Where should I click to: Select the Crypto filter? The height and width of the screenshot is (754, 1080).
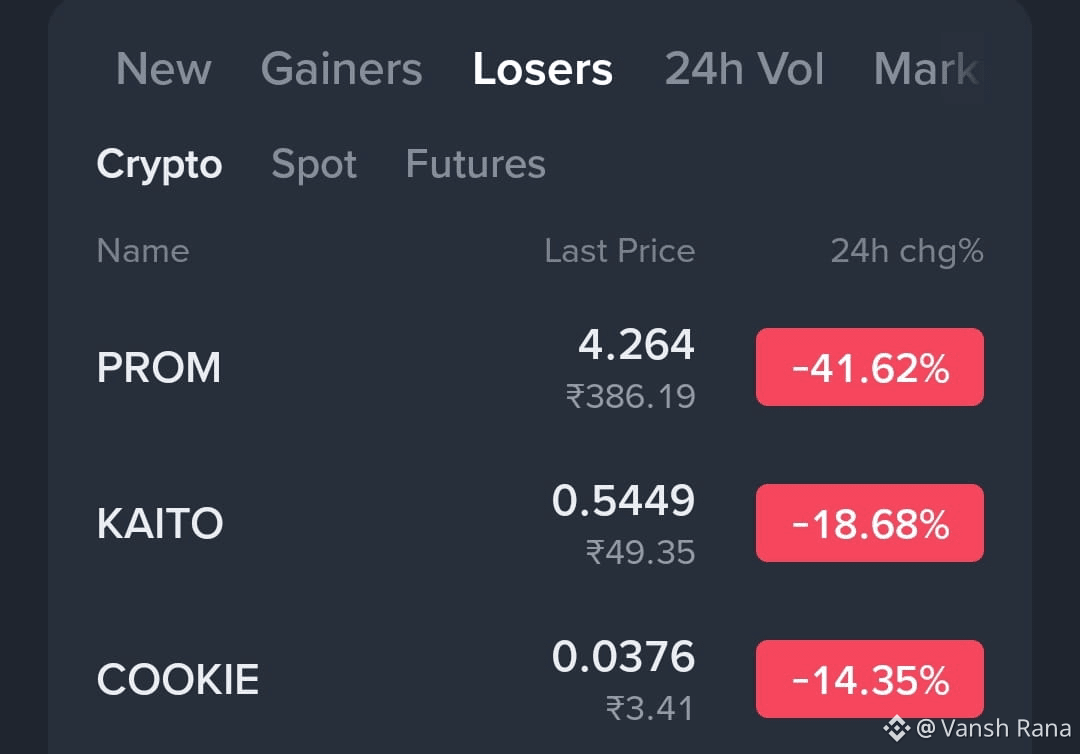coord(159,164)
